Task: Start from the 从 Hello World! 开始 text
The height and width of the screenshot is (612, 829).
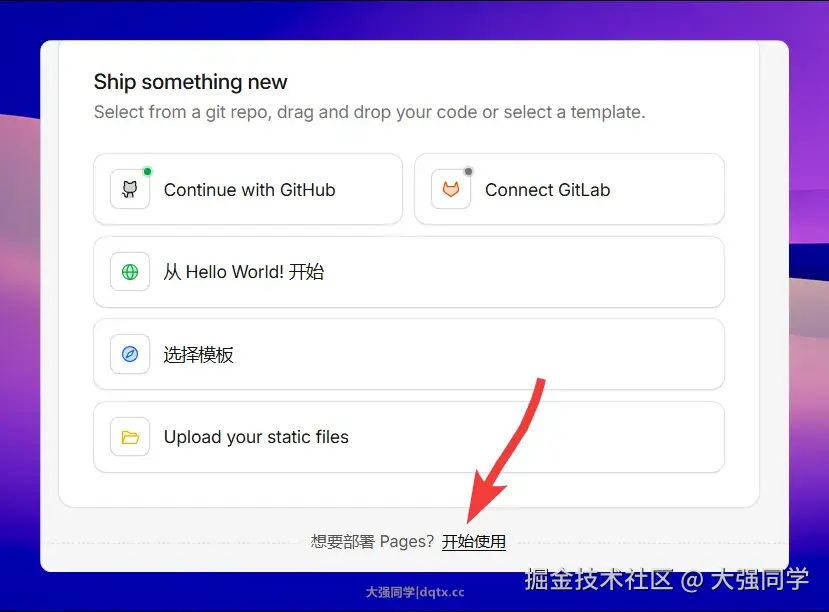Action: [244, 272]
